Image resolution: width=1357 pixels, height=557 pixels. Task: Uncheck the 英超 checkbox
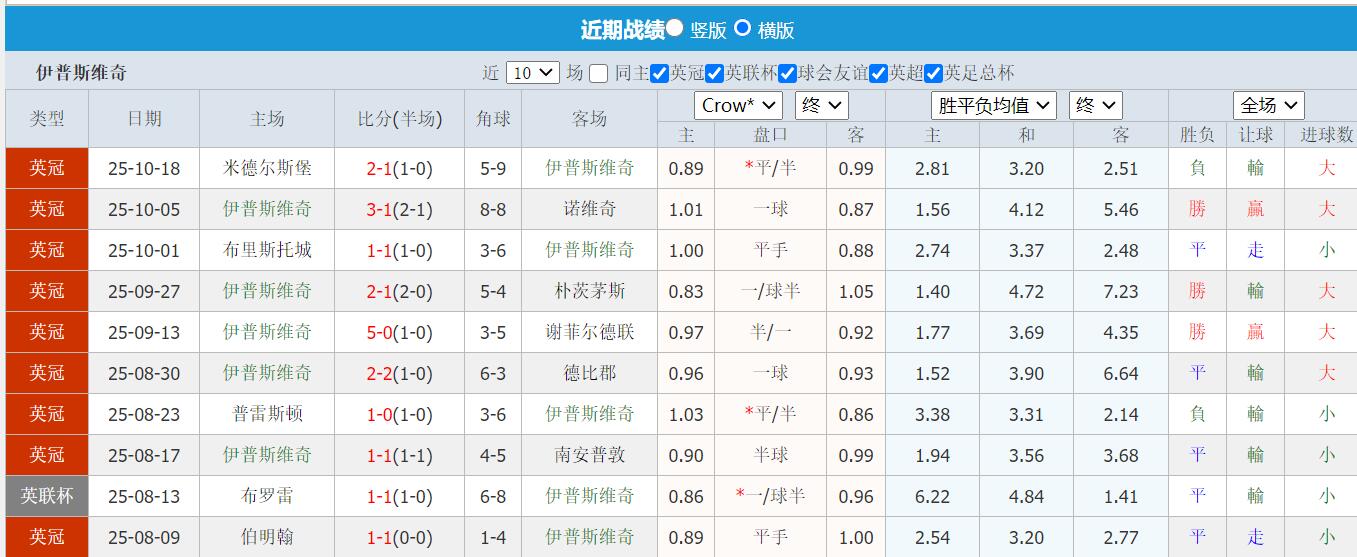tap(879, 73)
